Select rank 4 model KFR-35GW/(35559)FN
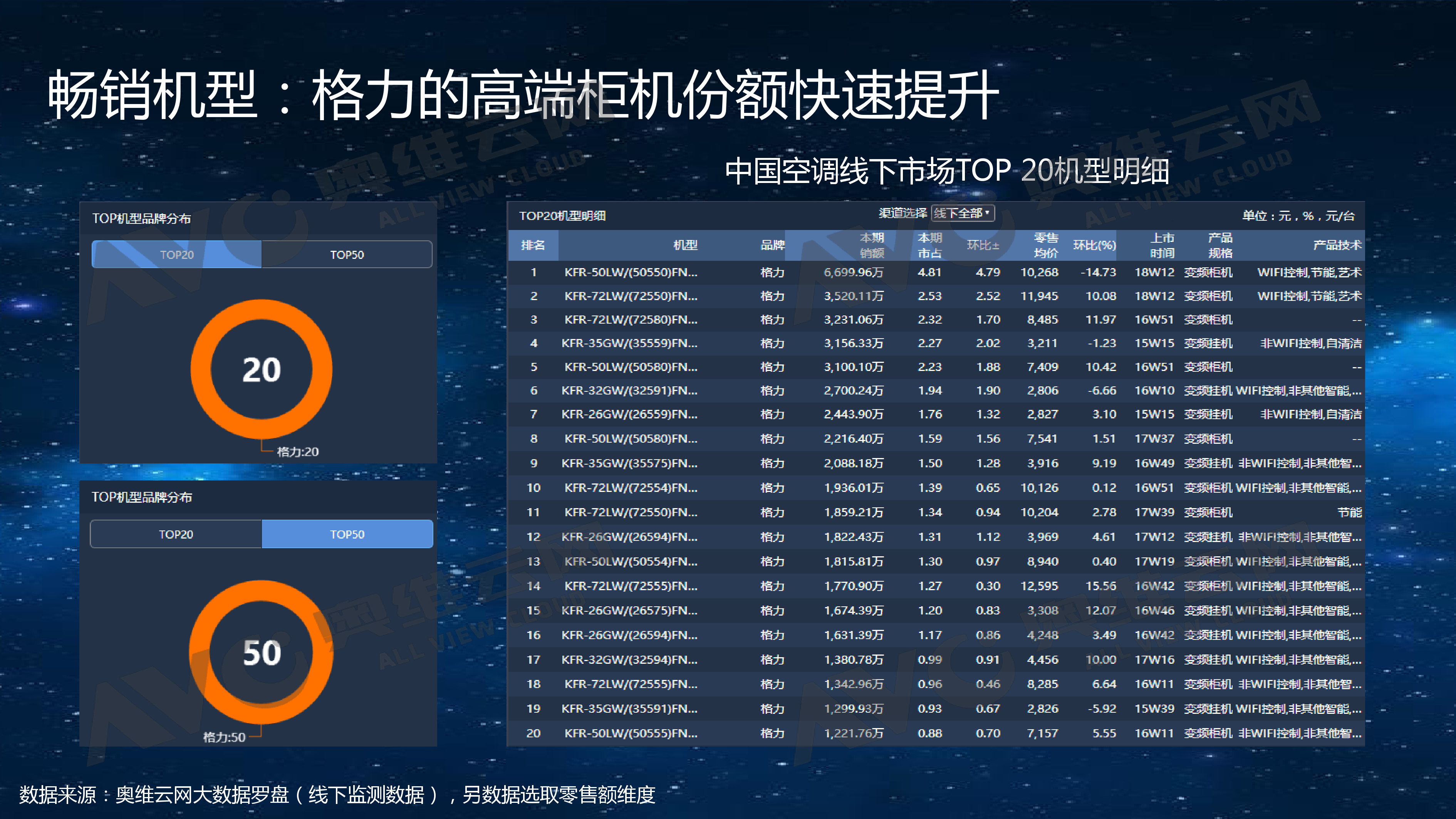 (629, 343)
